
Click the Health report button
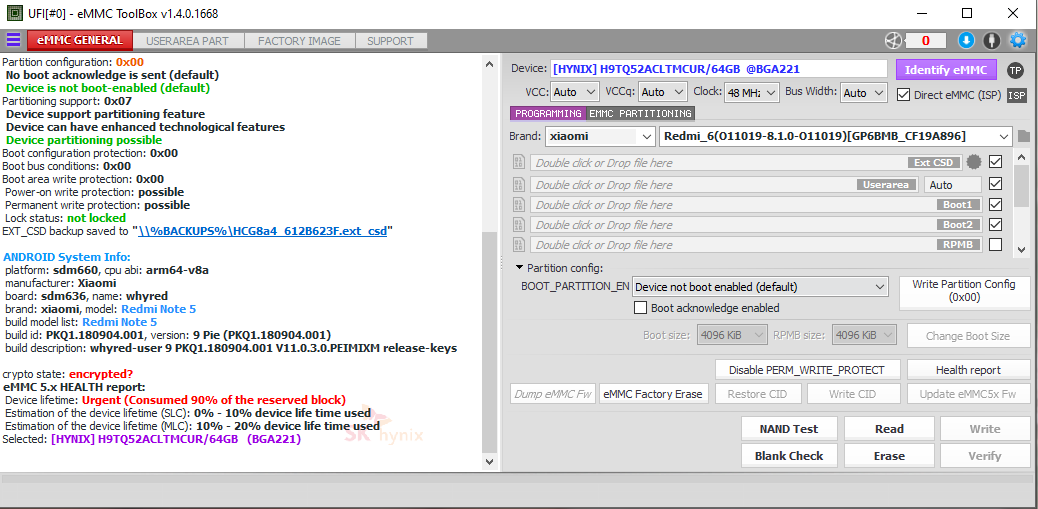point(968,369)
